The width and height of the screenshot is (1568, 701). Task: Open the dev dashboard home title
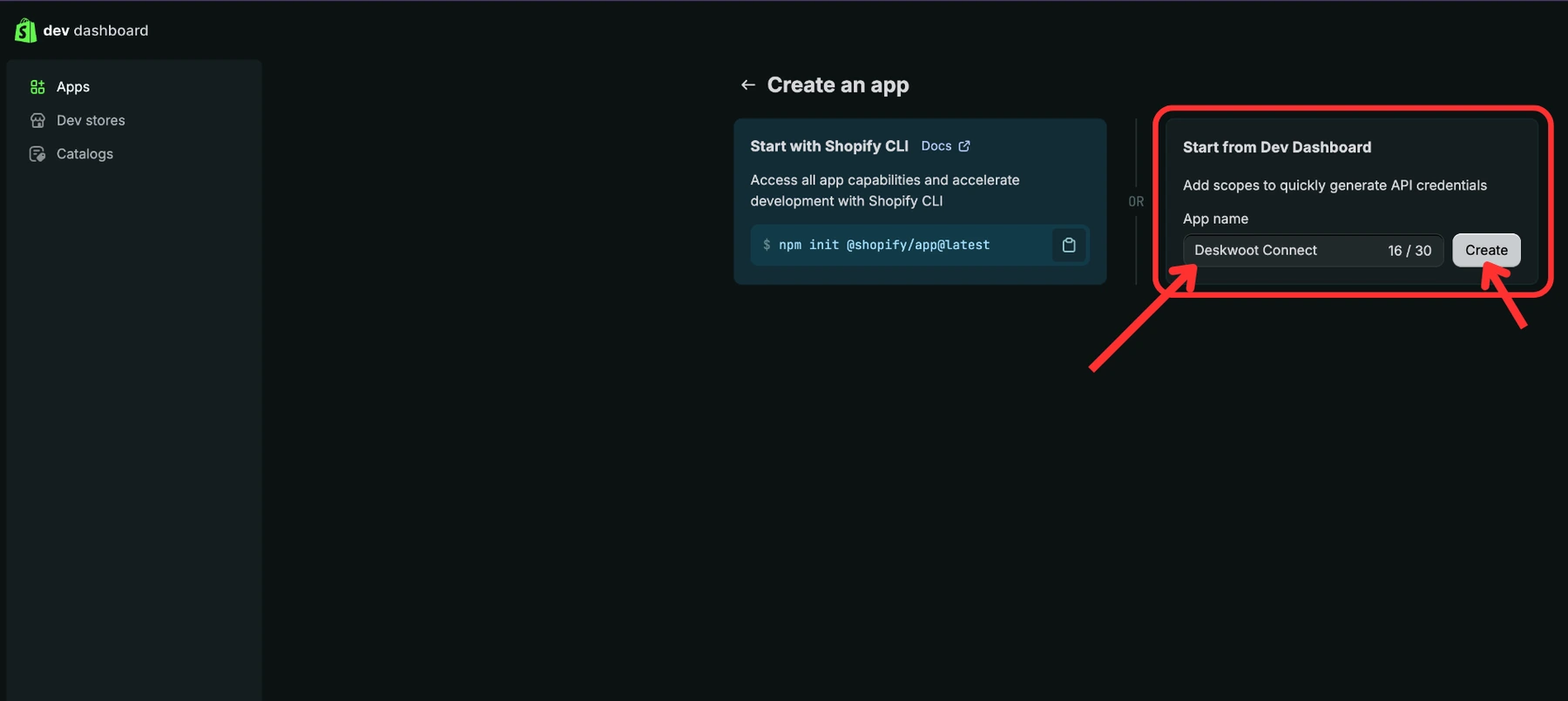[96, 30]
